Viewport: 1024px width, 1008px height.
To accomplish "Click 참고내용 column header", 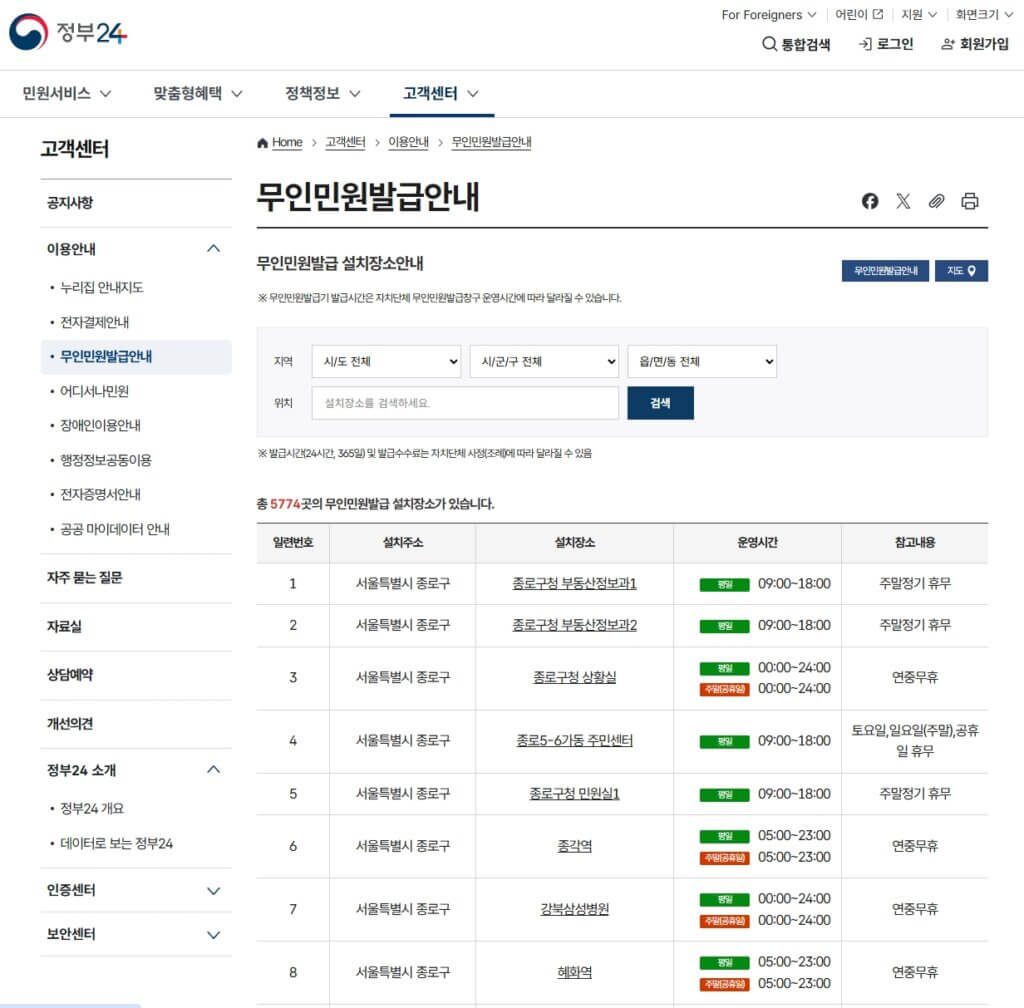I will 914,543.
